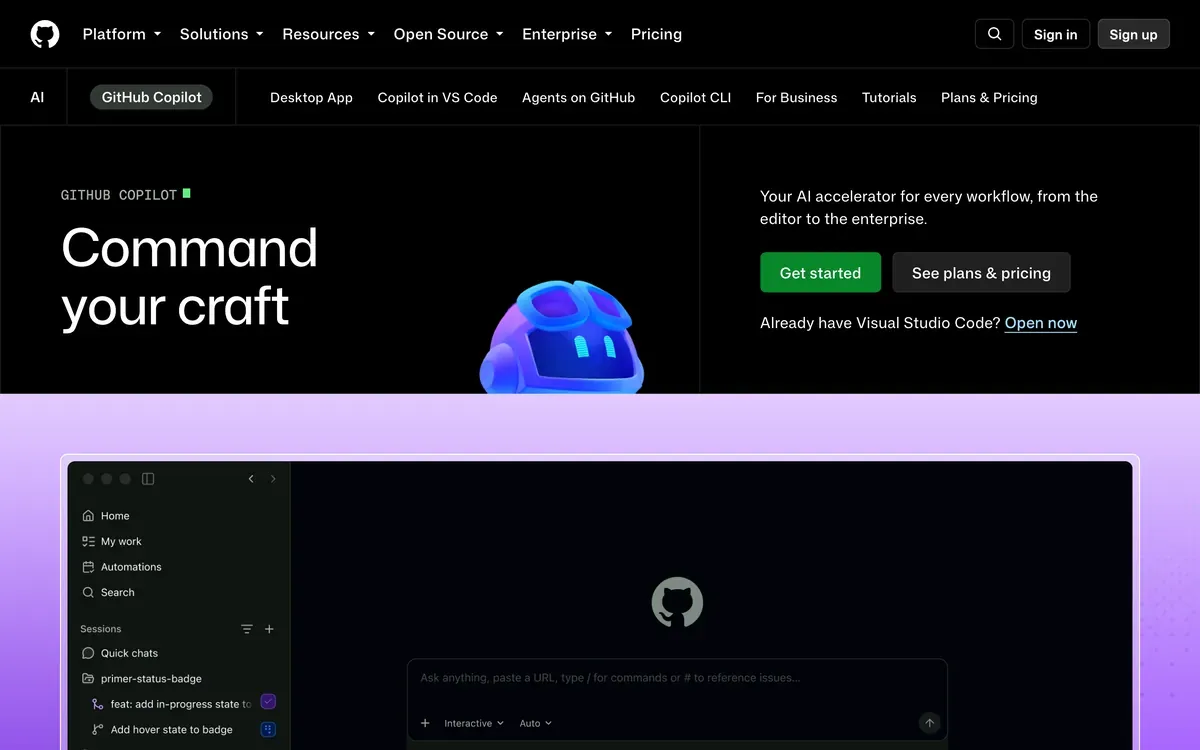1200x750 pixels.
Task: Expand the Platform menu
Action: click(122, 34)
